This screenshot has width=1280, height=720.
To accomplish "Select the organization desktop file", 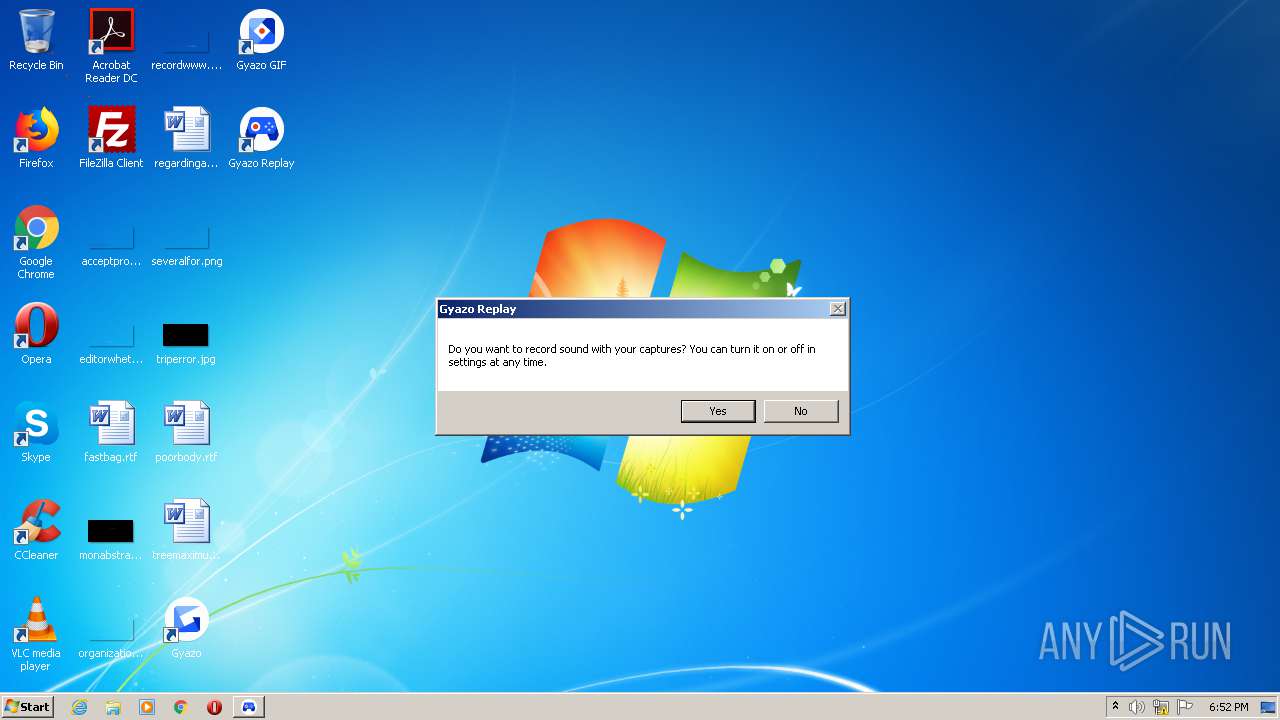I will [x=111, y=638].
